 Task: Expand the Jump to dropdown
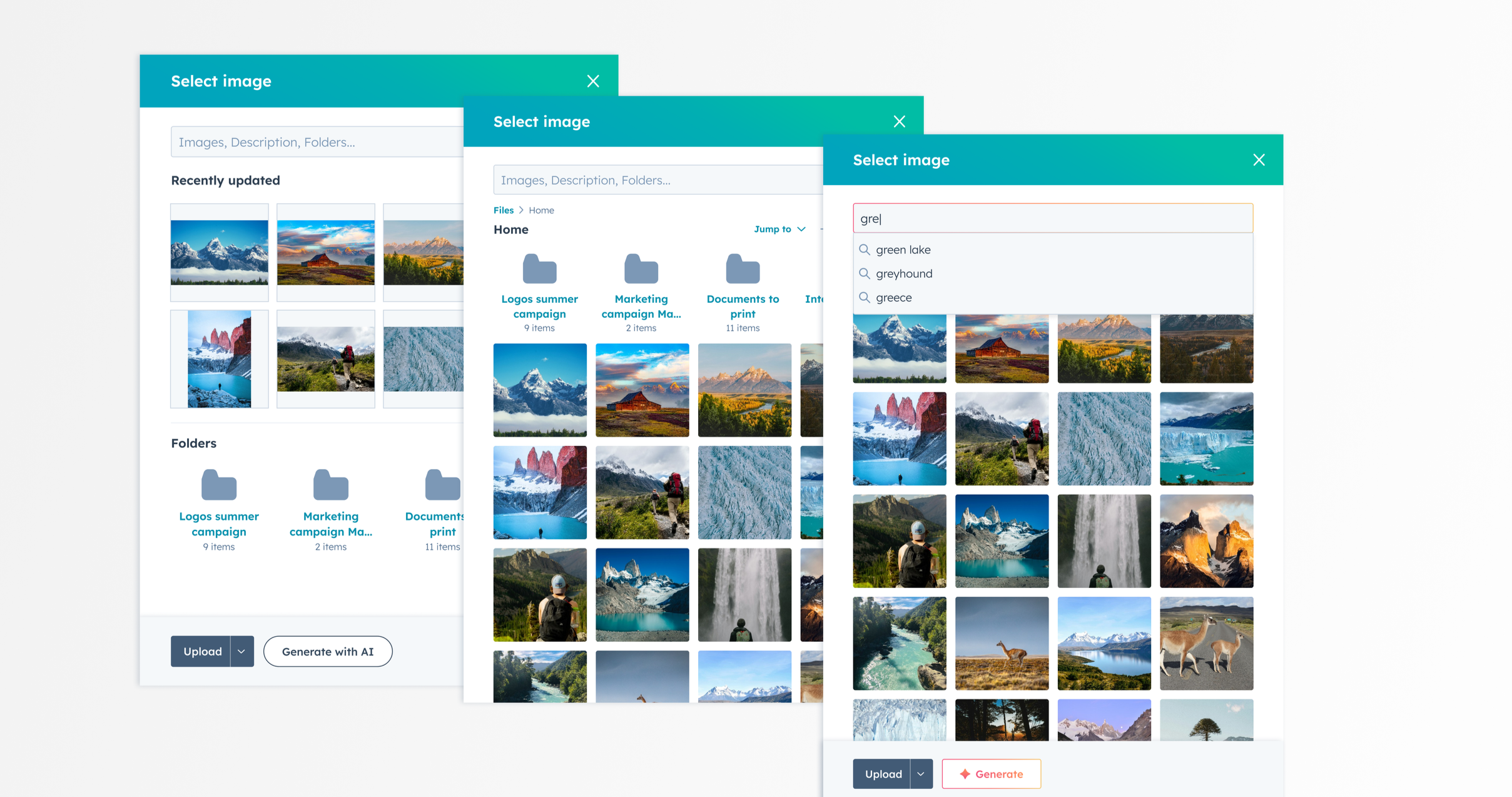[x=779, y=229]
